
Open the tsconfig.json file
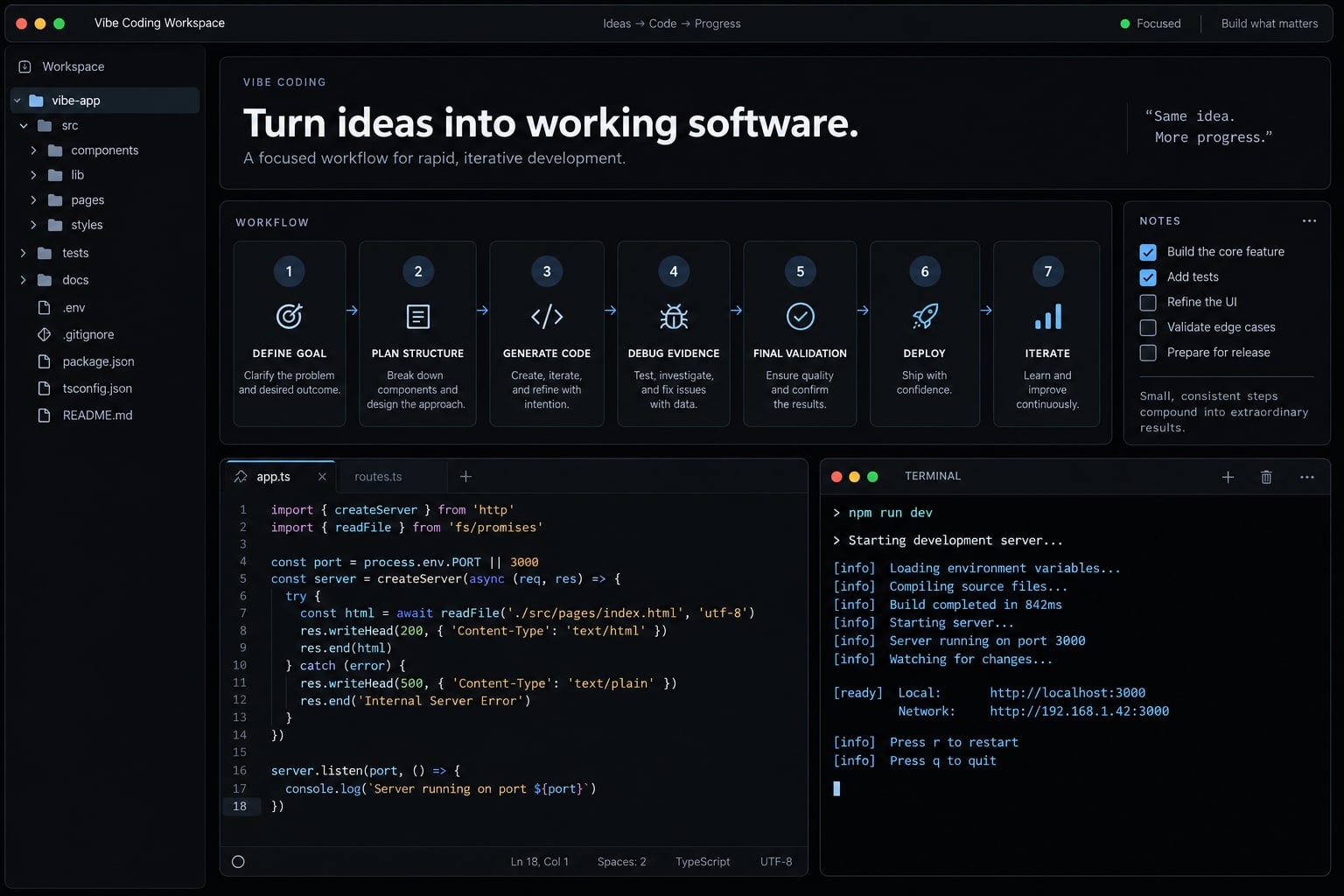97,388
